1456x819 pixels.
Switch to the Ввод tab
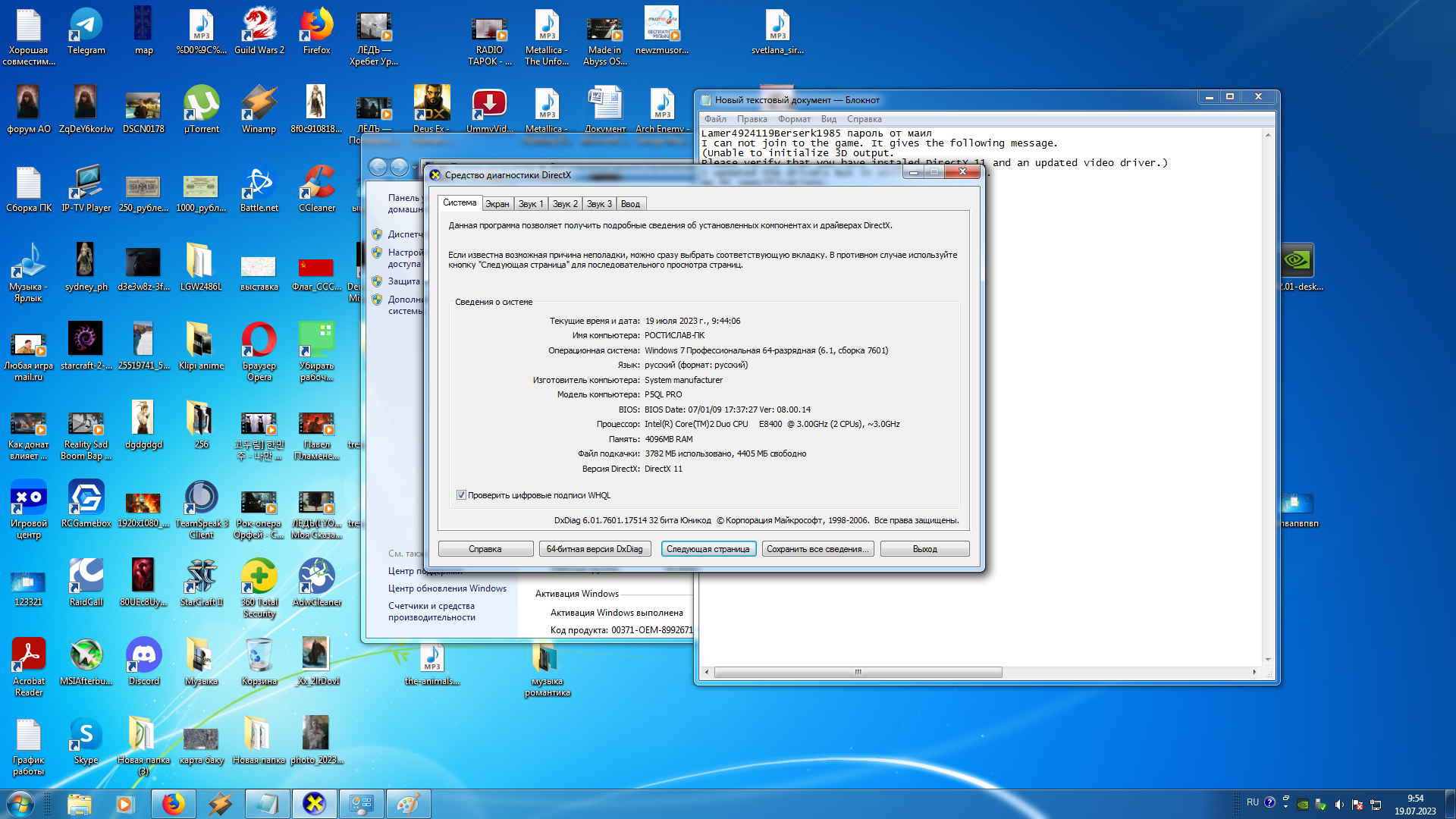[x=630, y=204]
